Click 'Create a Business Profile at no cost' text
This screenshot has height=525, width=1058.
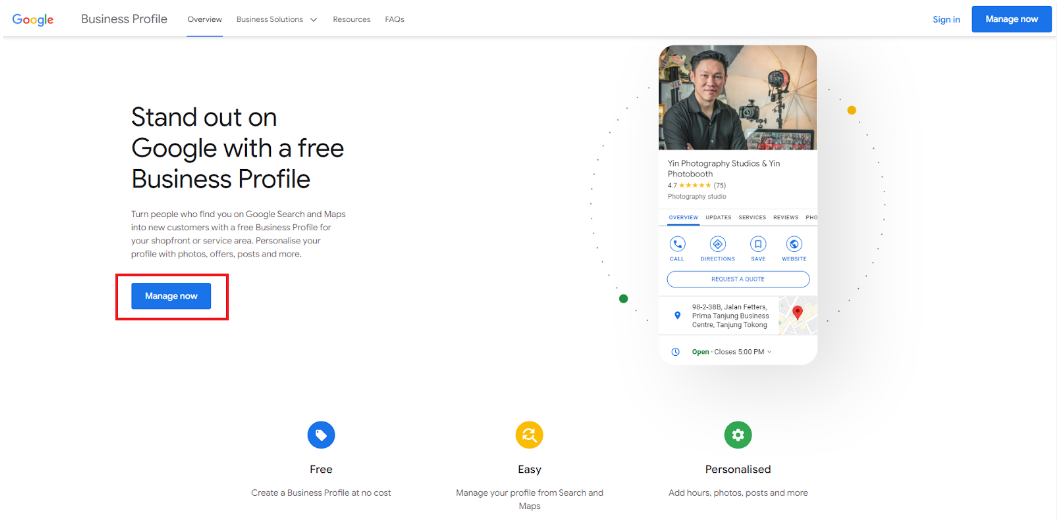pos(321,493)
